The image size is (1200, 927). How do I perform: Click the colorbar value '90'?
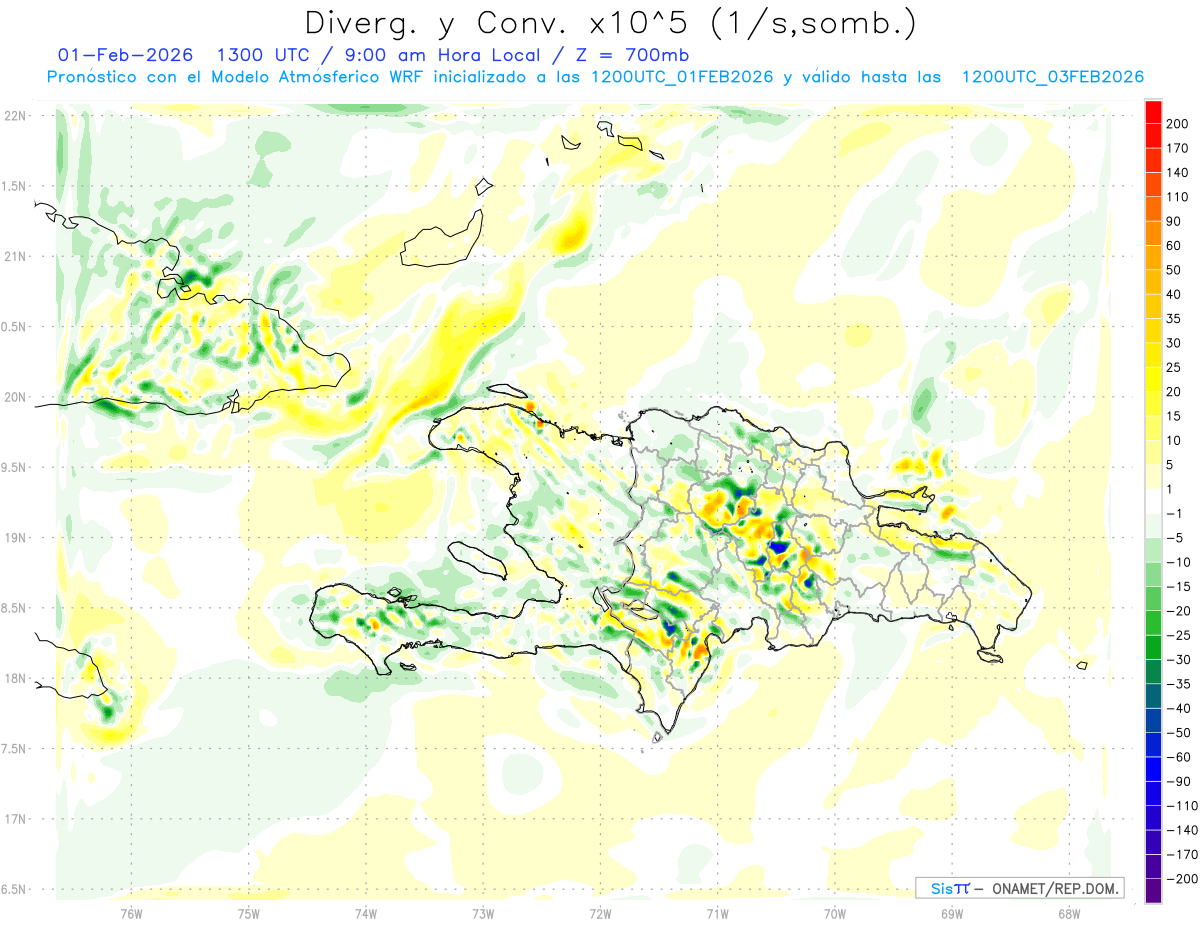1175,221
